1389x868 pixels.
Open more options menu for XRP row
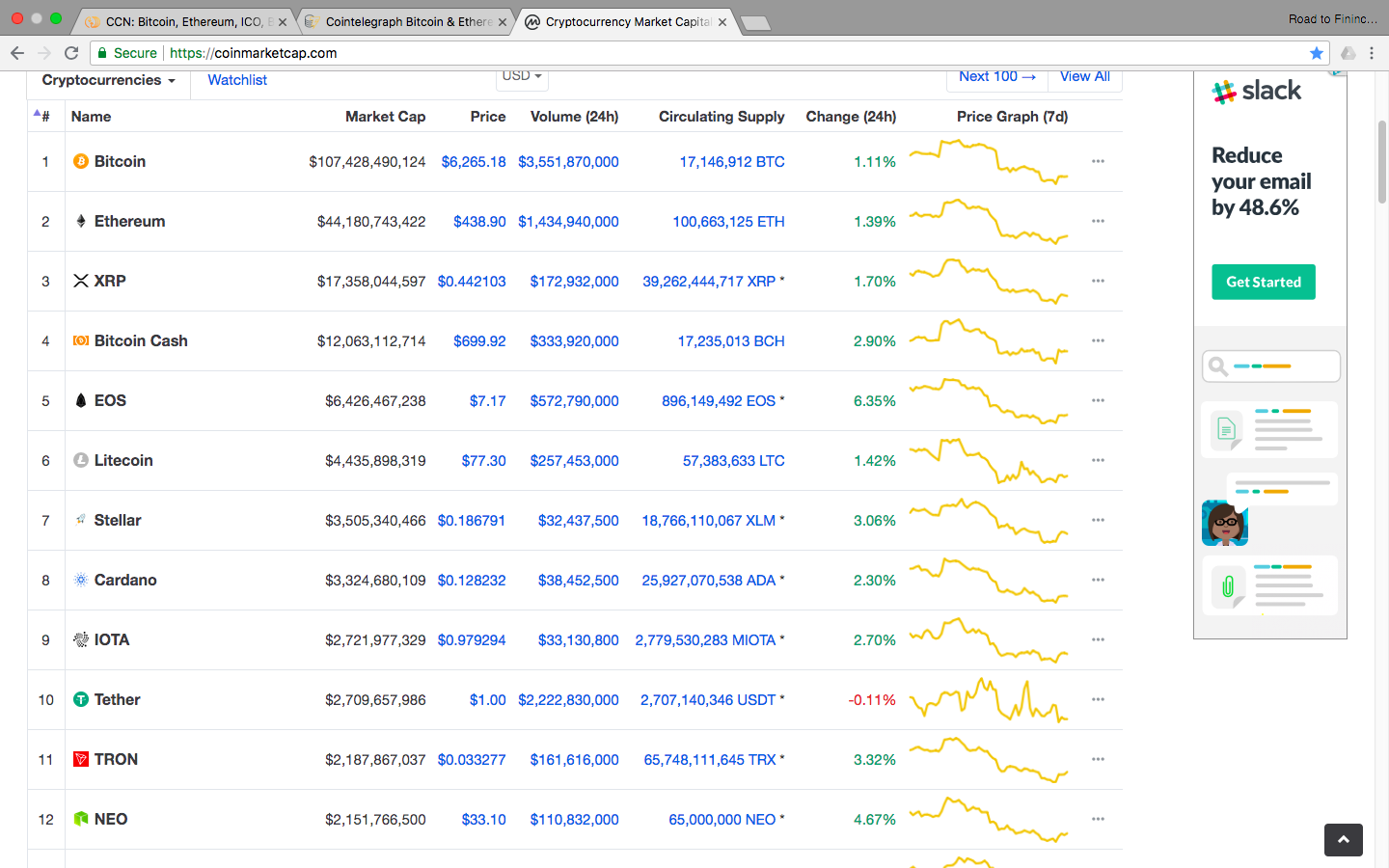pyautogui.click(x=1098, y=281)
